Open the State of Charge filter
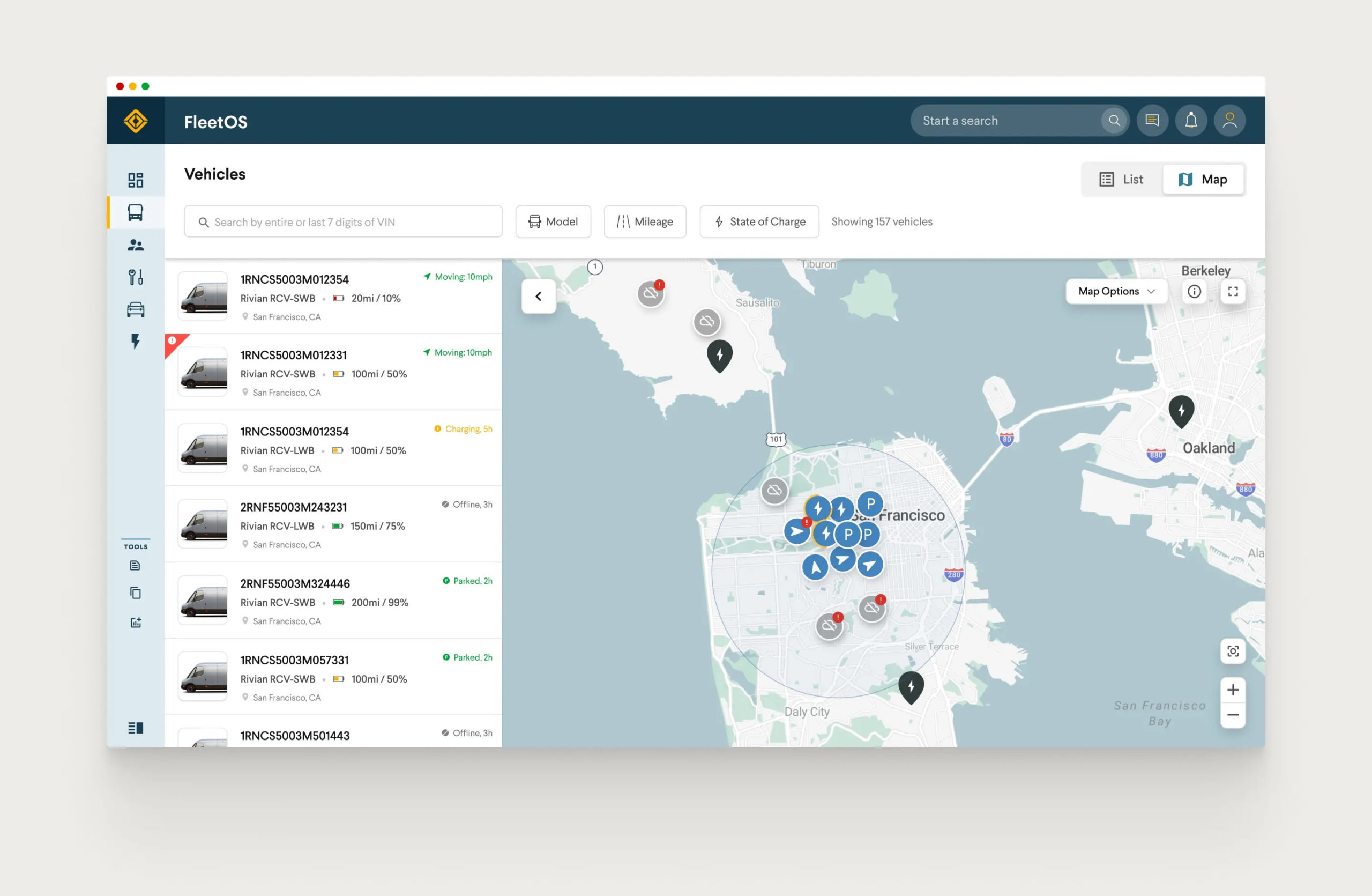This screenshot has height=896, width=1372. 759,221
